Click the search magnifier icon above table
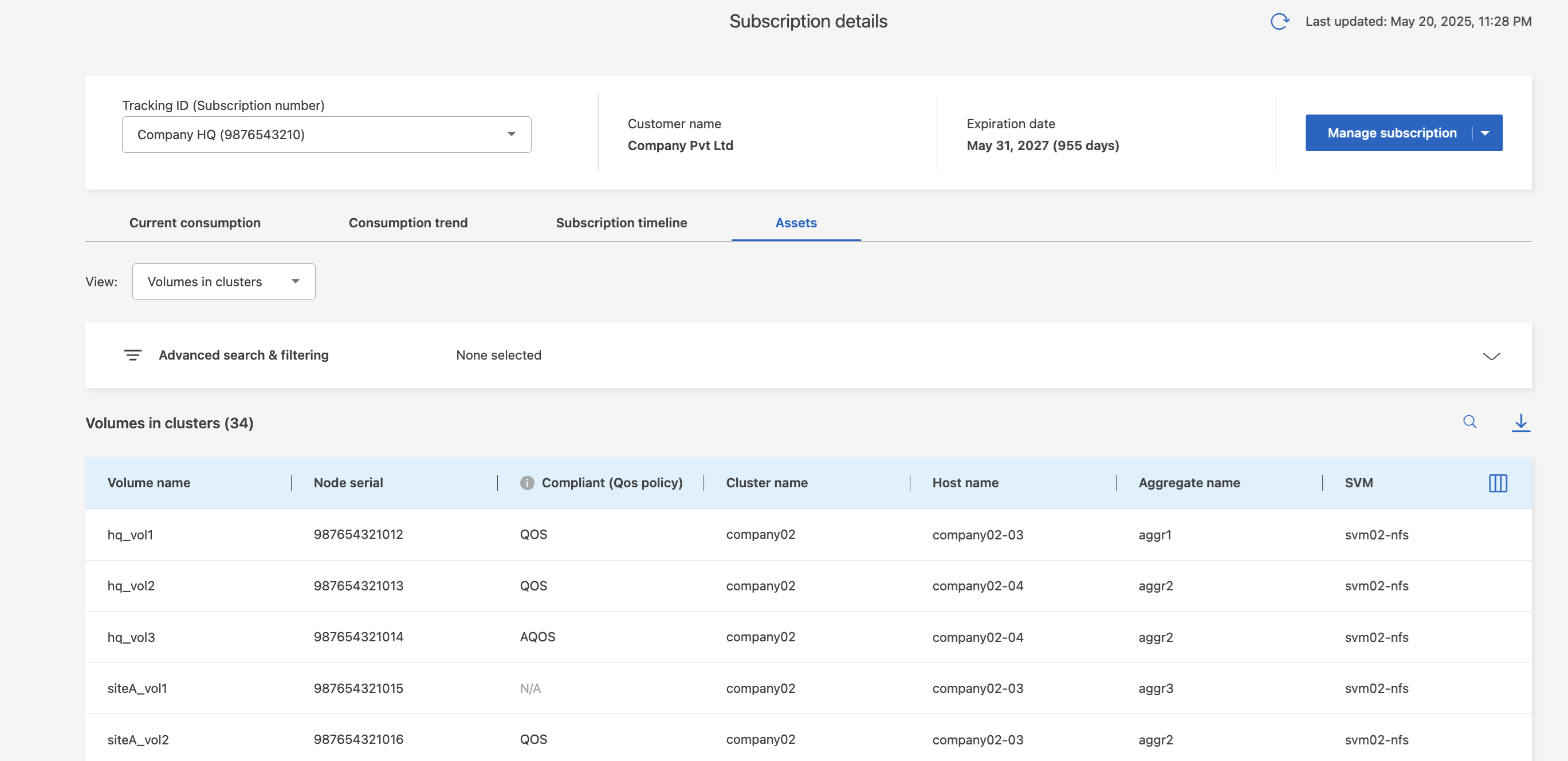This screenshot has height=761, width=1568. point(1469,421)
